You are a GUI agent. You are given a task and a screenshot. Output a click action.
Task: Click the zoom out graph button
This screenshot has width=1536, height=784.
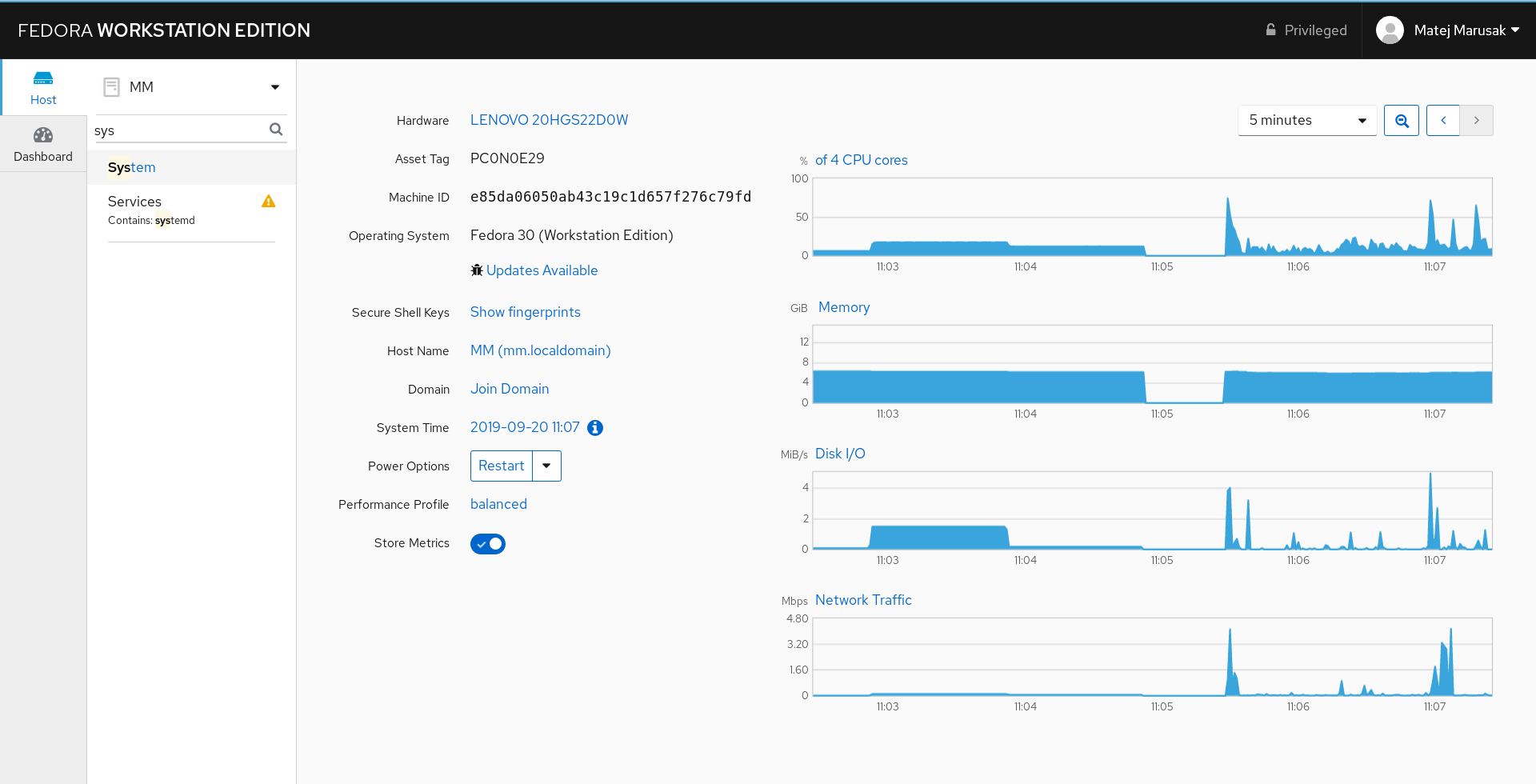click(1402, 121)
